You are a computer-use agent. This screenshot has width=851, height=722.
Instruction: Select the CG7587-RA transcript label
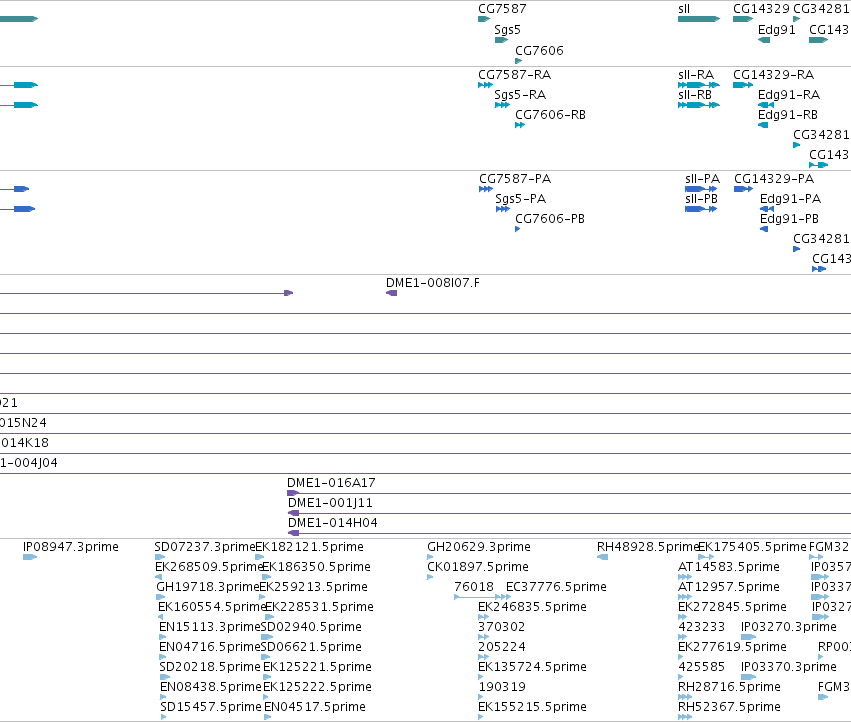515,74
